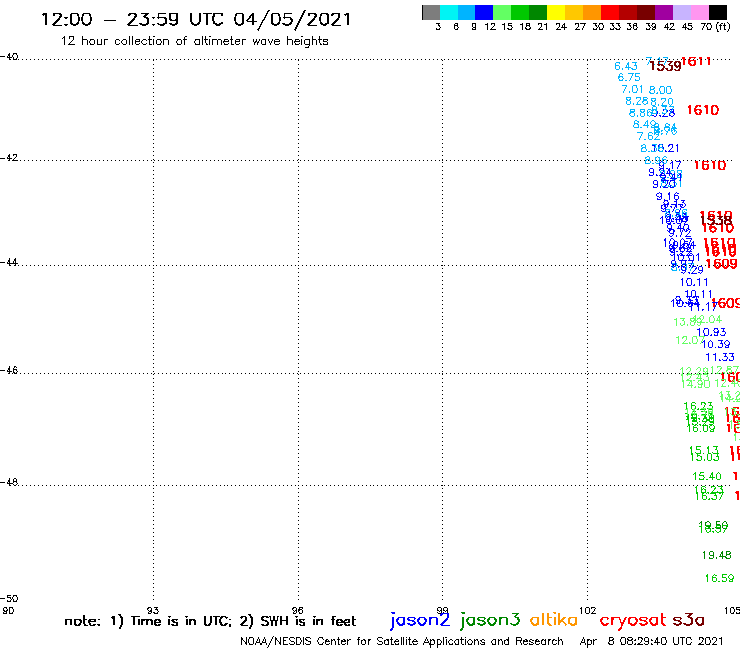Click the "-42" latitude axis label

coord(9,157)
